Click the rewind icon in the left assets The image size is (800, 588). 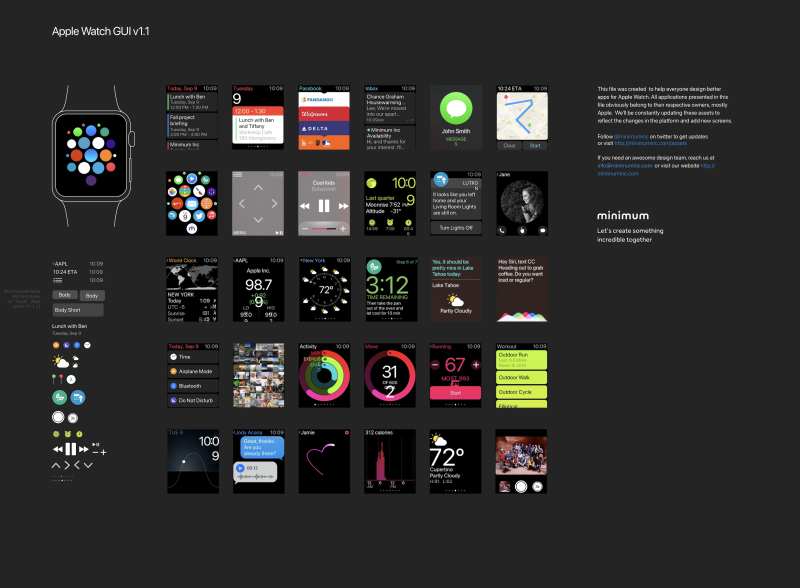58,449
